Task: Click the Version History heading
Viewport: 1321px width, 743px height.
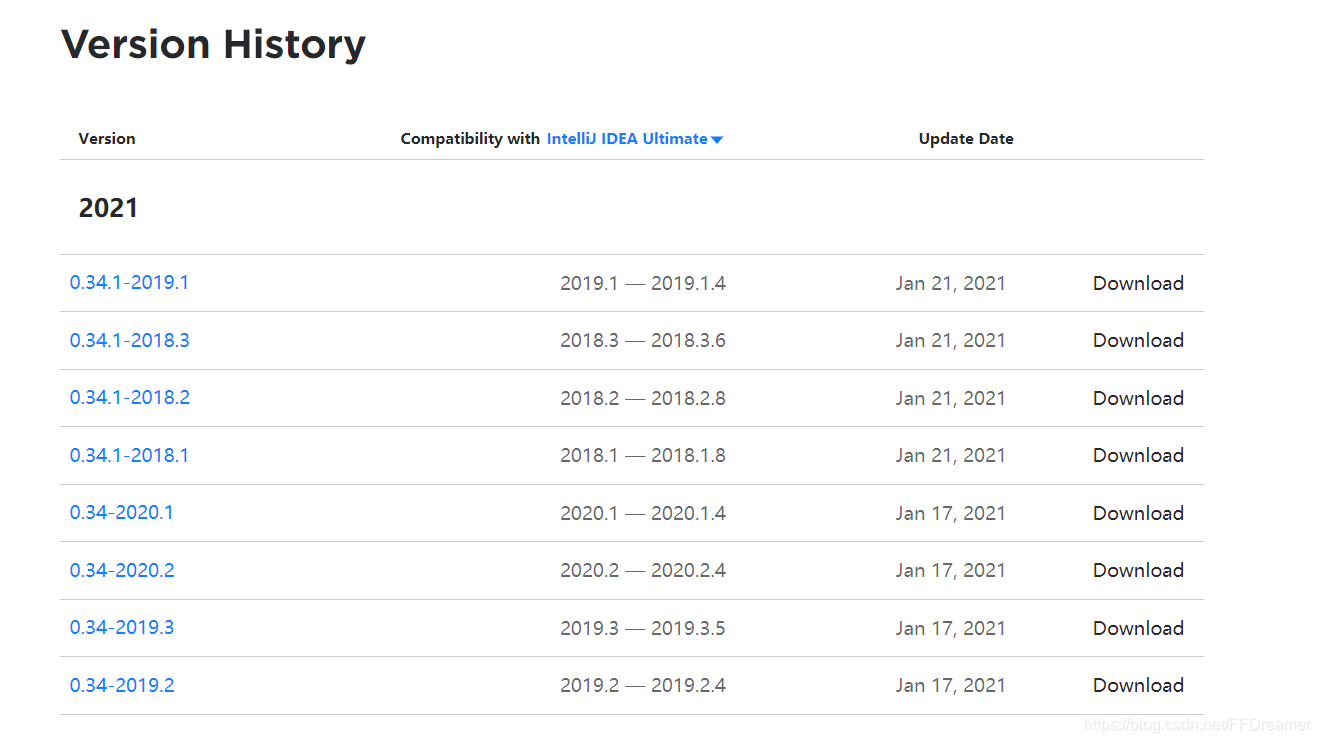Action: [x=213, y=45]
